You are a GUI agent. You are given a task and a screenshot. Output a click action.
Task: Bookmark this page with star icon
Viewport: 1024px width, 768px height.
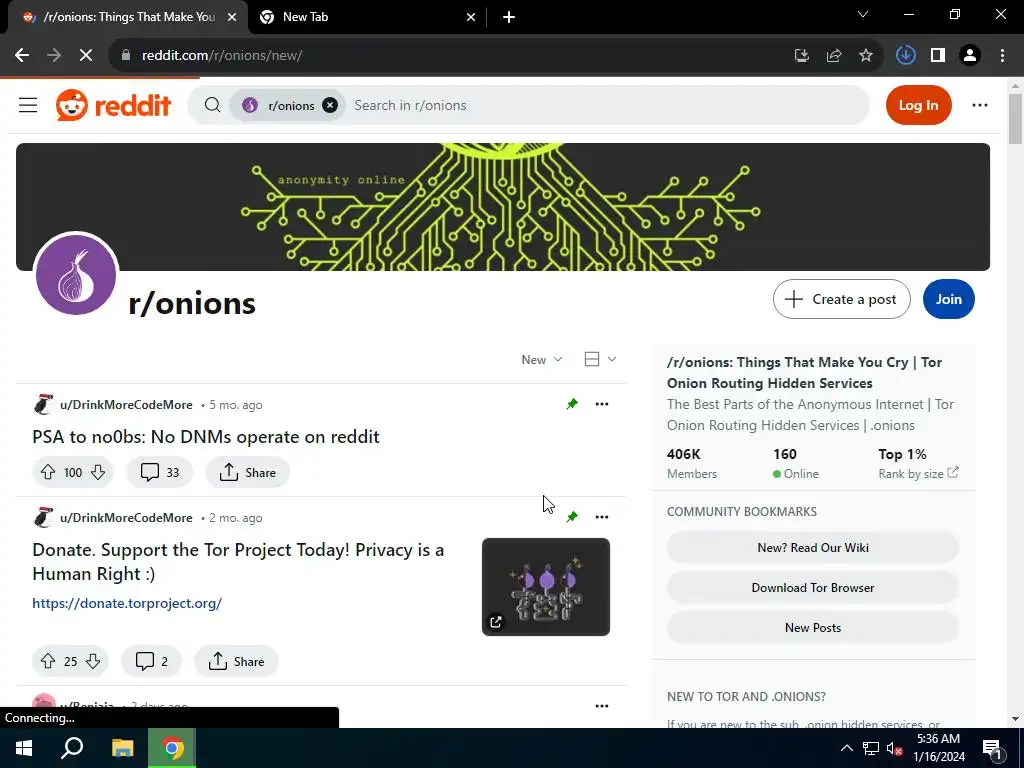(x=865, y=56)
